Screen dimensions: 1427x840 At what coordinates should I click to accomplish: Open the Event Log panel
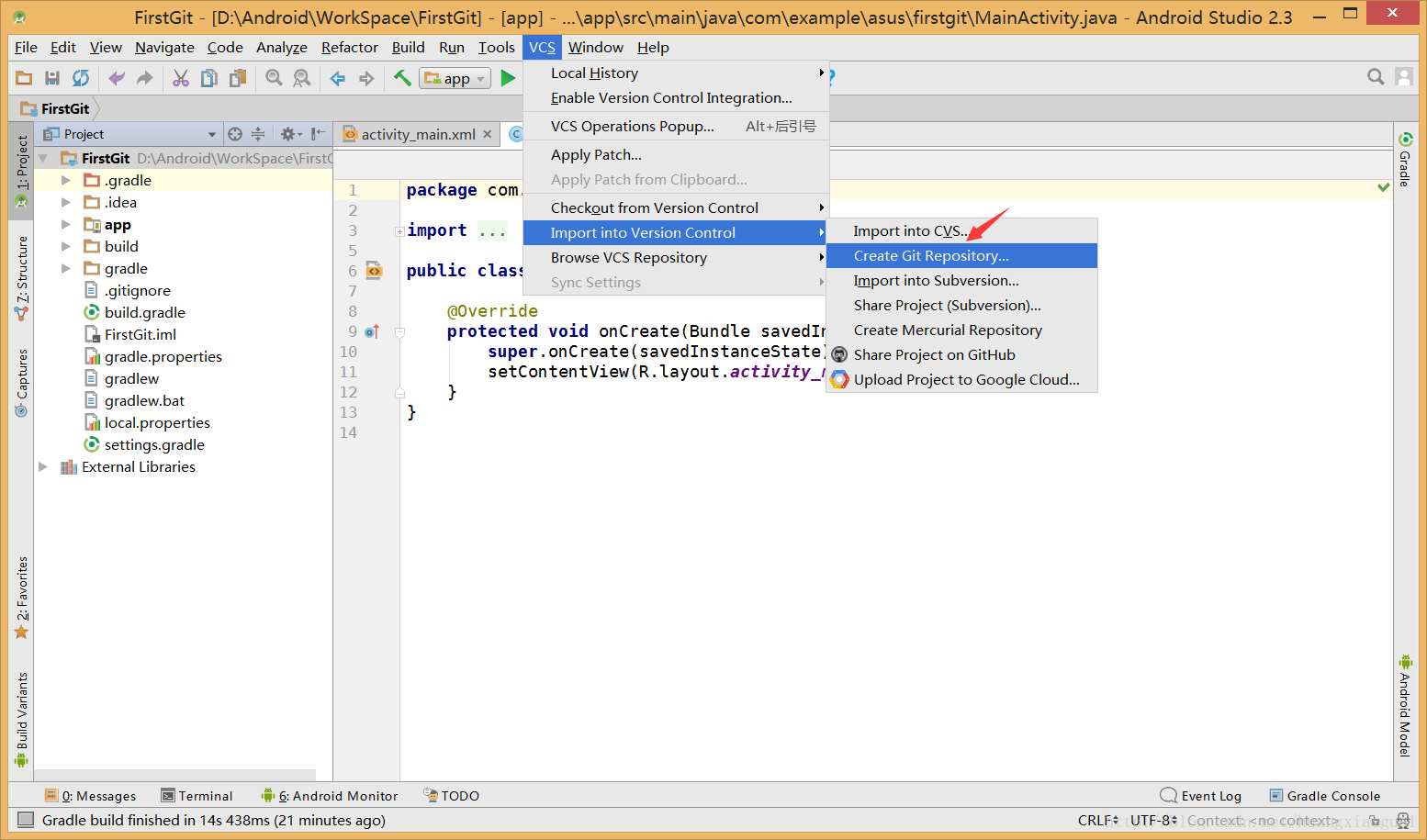[1201, 796]
